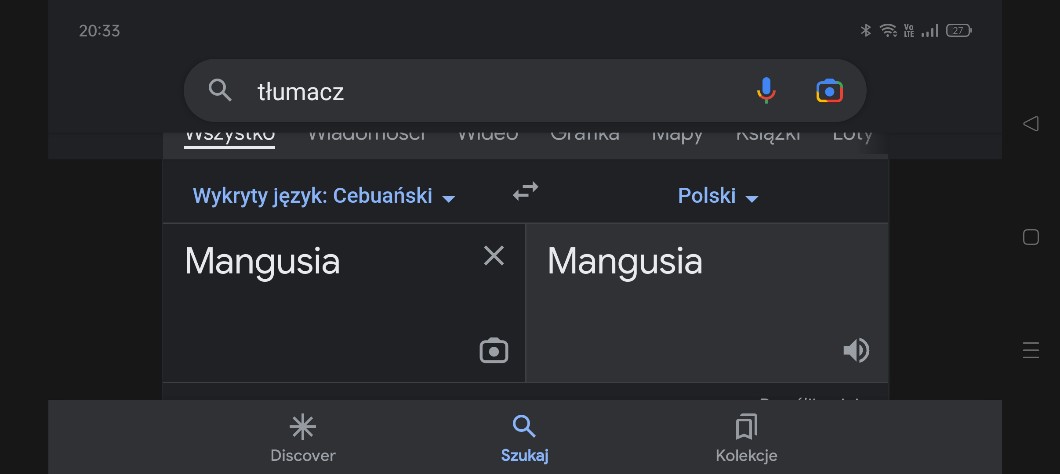The width and height of the screenshot is (1060, 474).
Task: Open camera translation in source box
Action: click(494, 350)
